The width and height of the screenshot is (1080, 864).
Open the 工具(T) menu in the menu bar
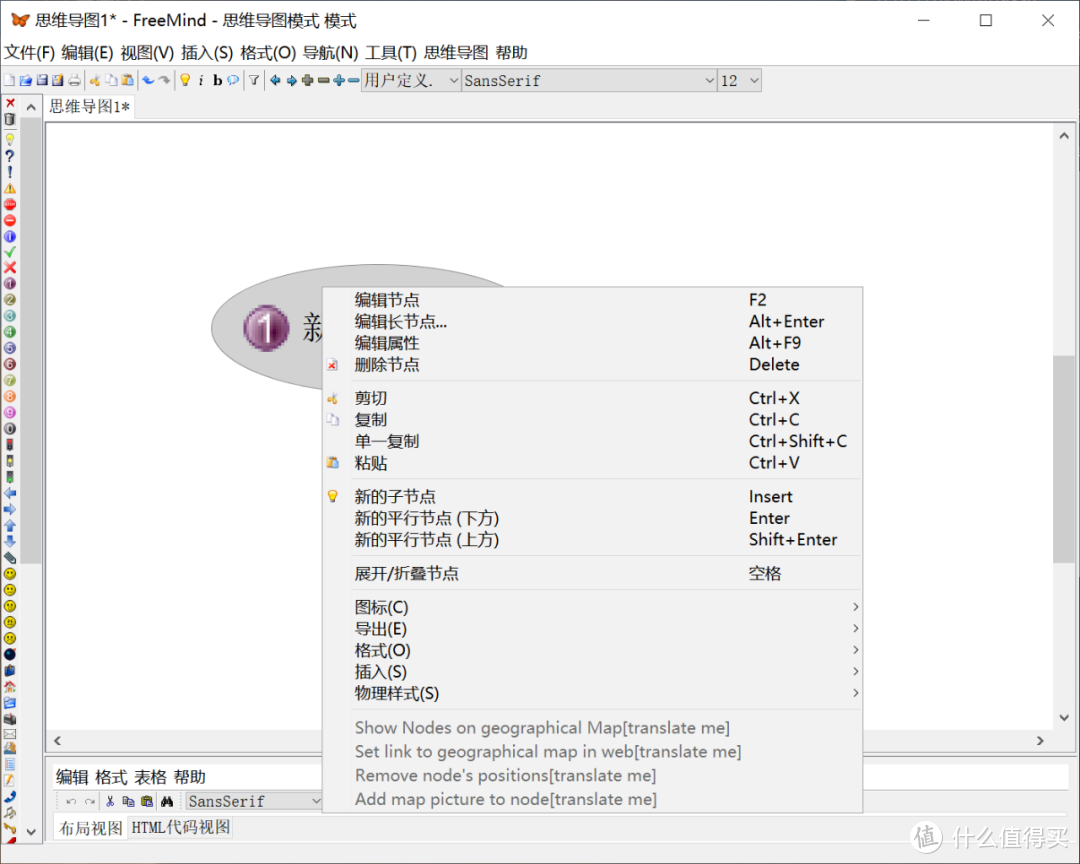(x=390, y=52)
